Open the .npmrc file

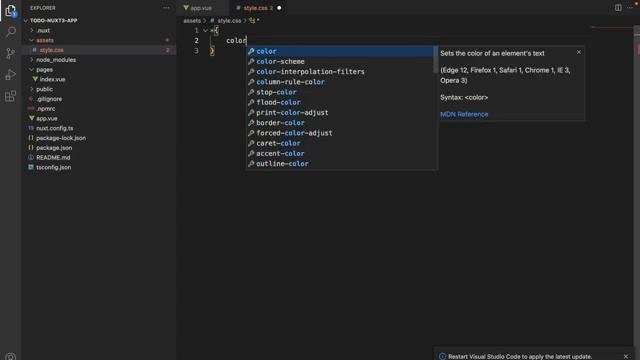pos(46,109)
